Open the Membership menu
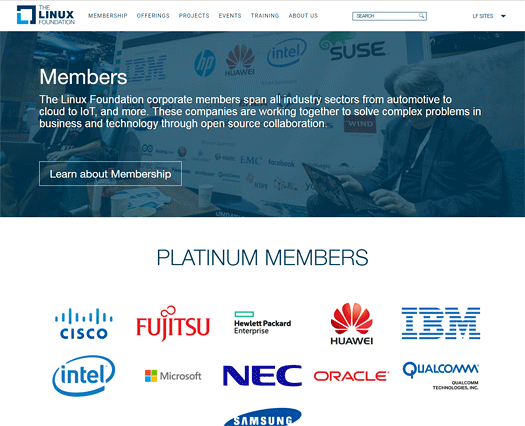Image resolution: width=525 pixels, height=426 pixels. point(107,16)
